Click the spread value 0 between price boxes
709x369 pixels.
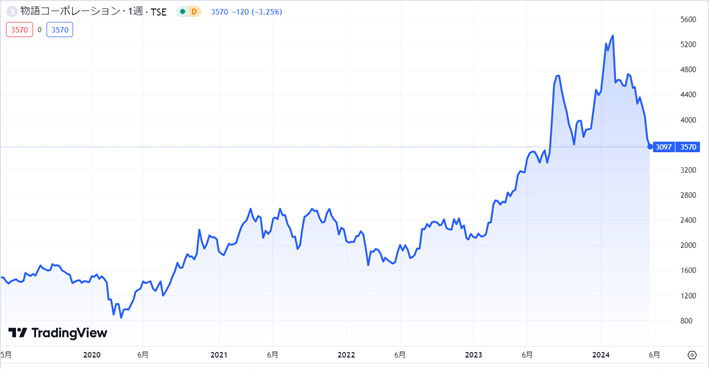[x=40, y=30]
